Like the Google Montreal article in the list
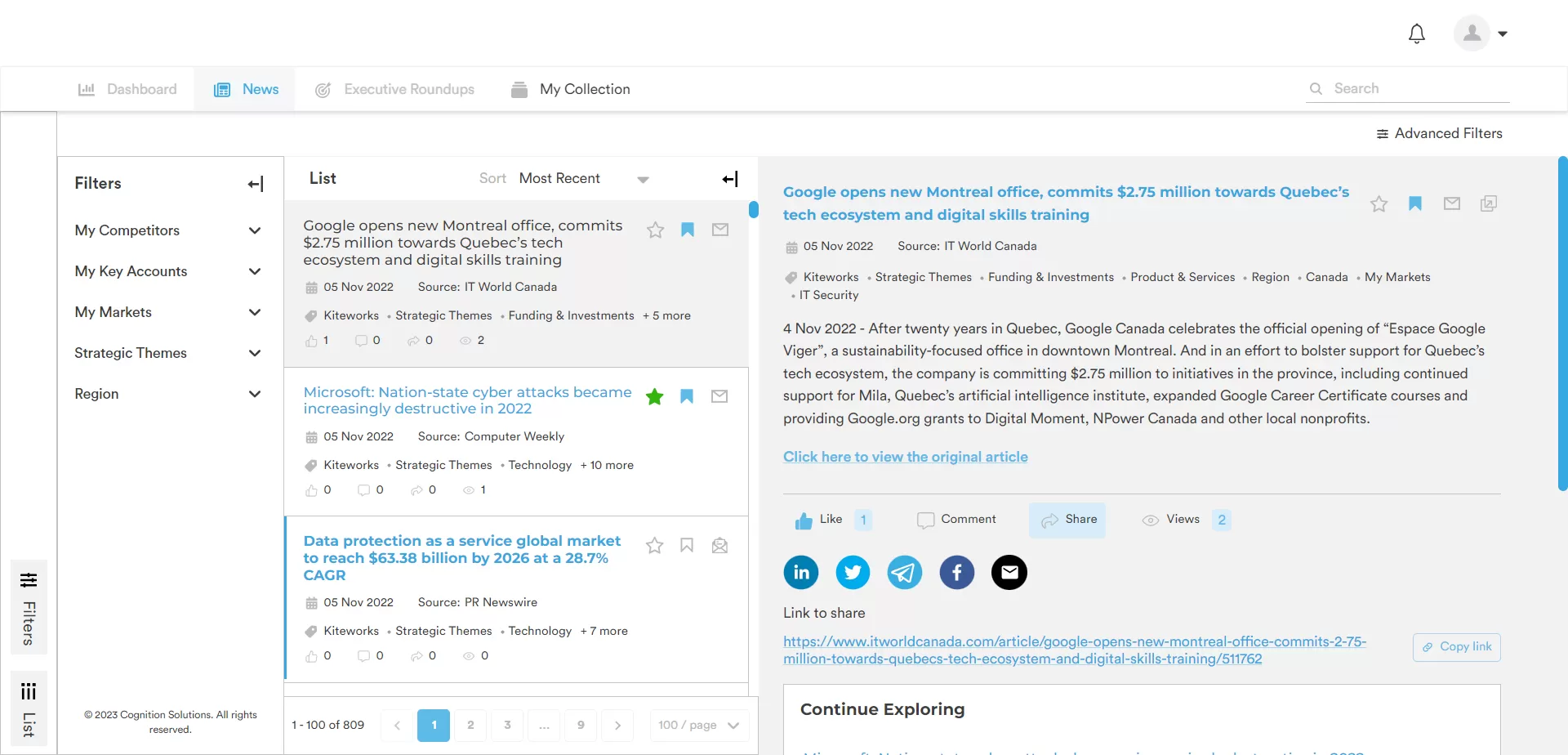Viewport: 1568px width, 755px height. 311,341
